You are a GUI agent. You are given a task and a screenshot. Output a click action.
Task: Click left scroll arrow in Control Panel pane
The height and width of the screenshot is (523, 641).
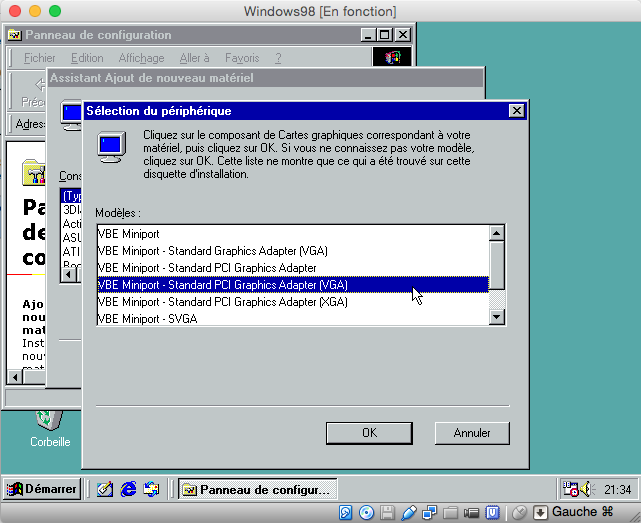coord(15,377)
